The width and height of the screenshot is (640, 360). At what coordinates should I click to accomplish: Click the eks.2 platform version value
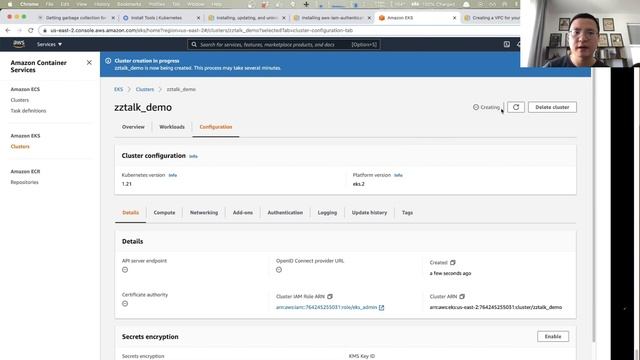(x=358, y=184)
